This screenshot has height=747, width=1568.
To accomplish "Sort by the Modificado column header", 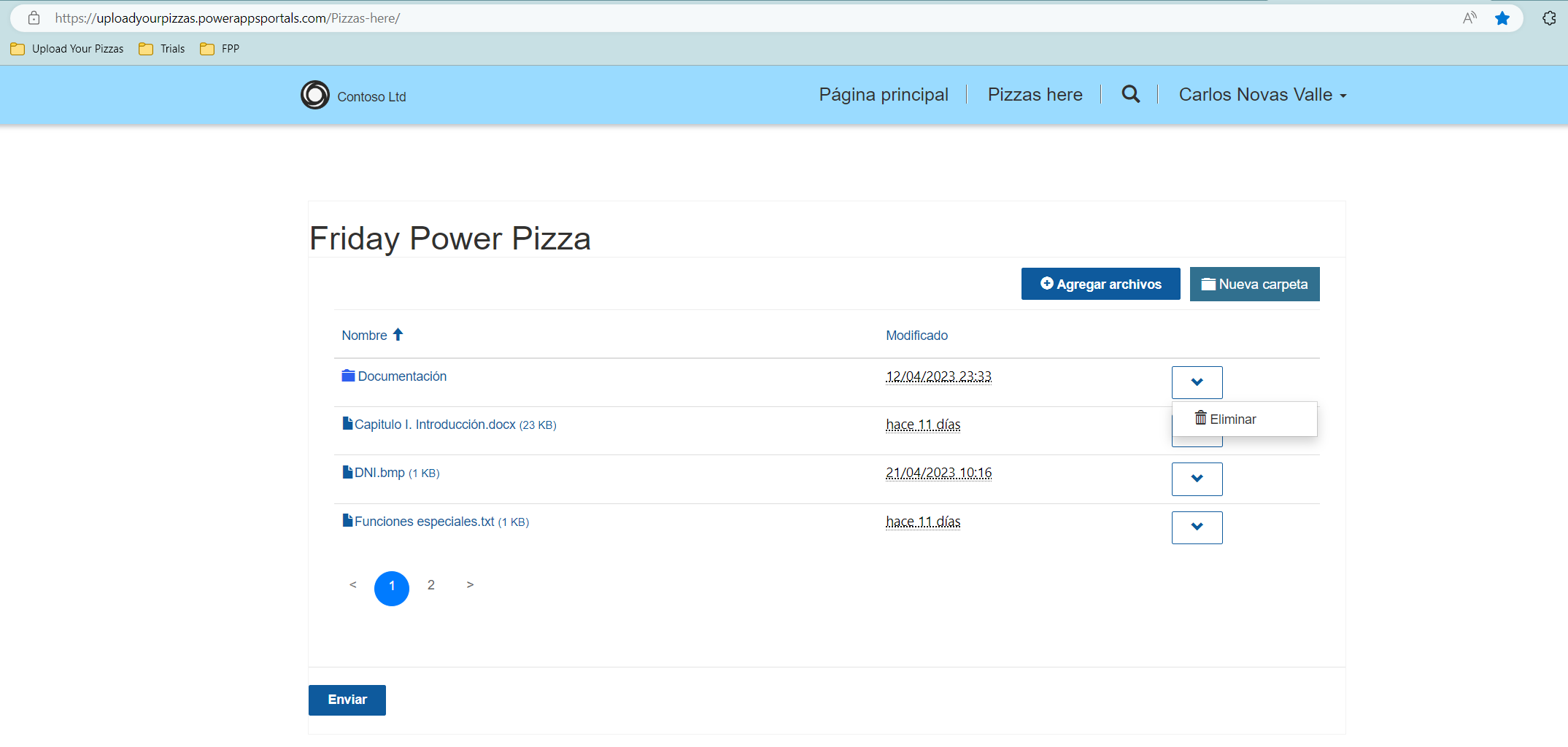I will pos(916,336).
